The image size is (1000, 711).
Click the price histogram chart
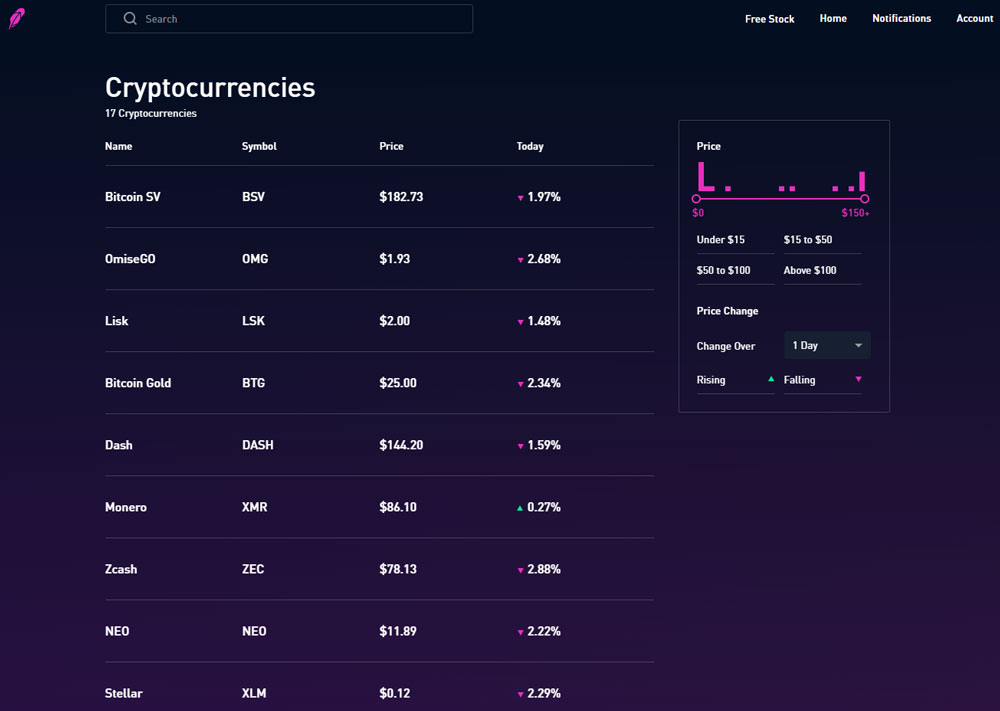click(780, 176)
